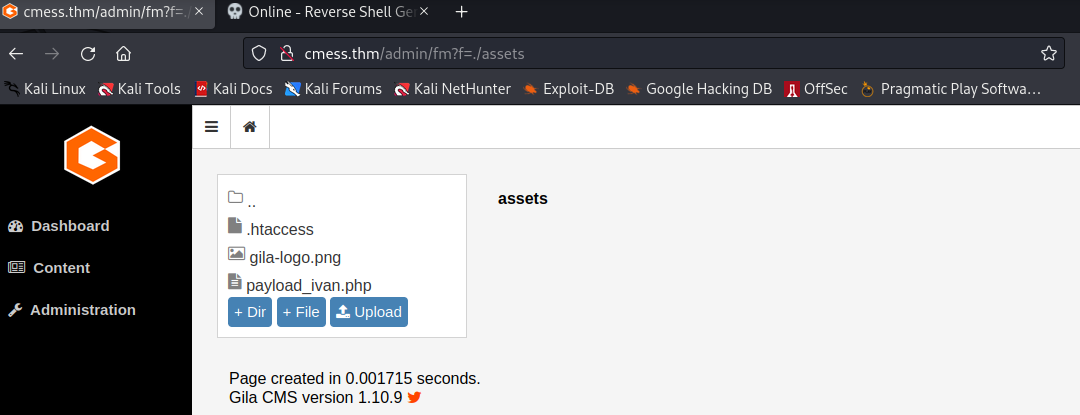
Task: Open the browser home page icon
Action: (123, 54)
